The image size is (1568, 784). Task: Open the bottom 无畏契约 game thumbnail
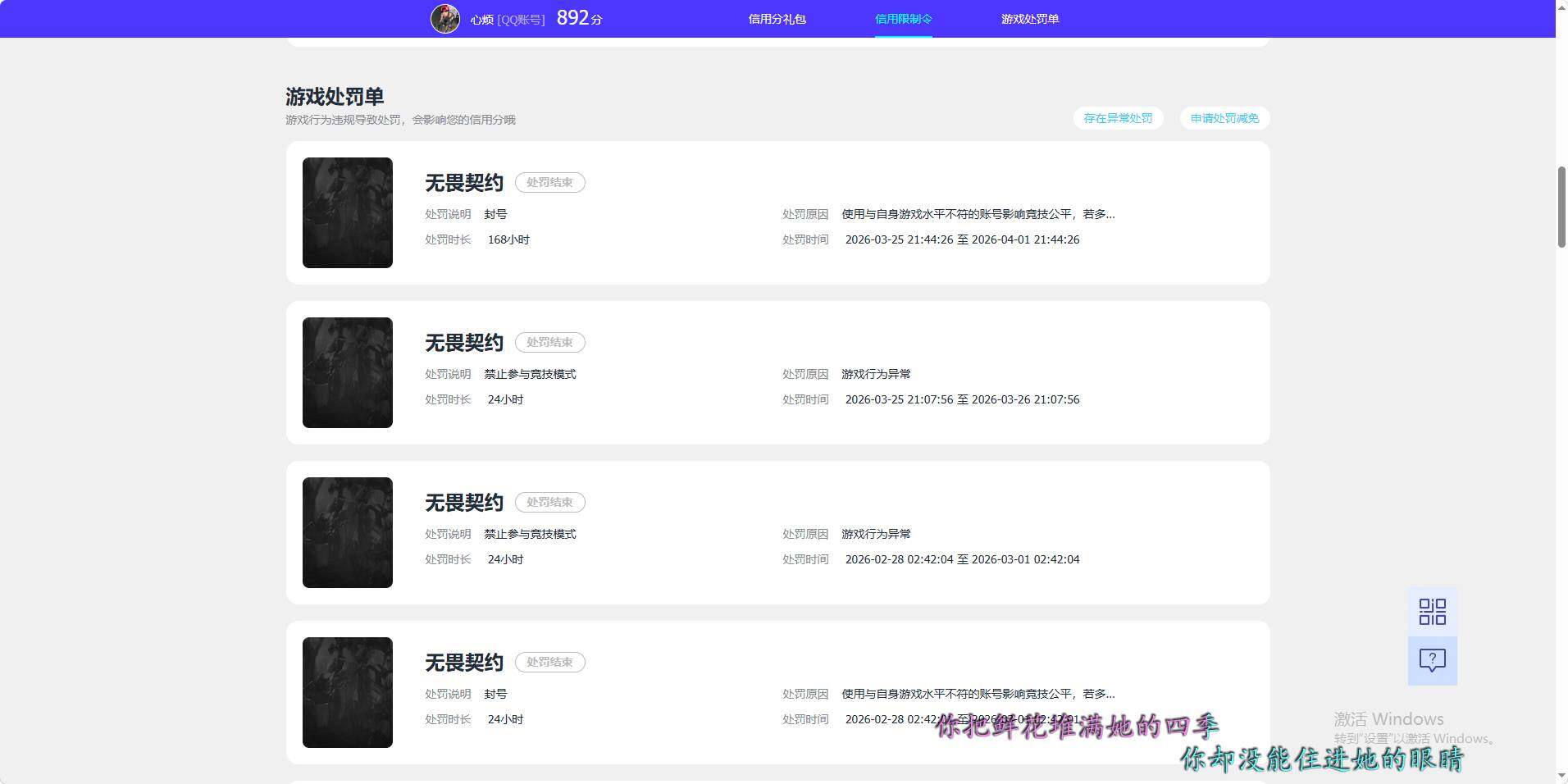[347, 692]
